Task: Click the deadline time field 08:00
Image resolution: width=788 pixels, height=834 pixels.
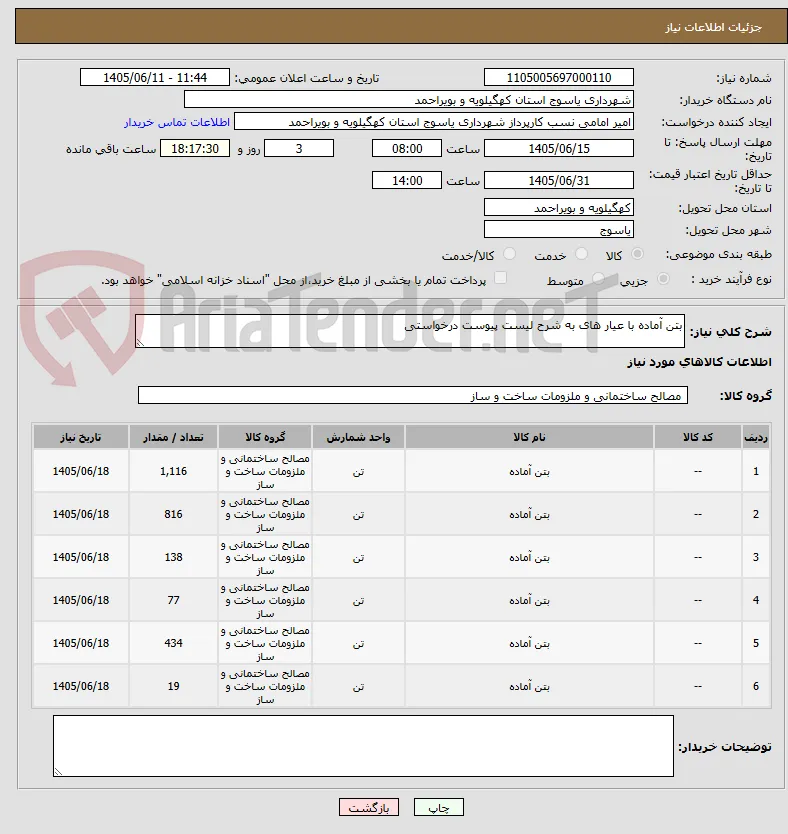Action: (x=407, y=149)
